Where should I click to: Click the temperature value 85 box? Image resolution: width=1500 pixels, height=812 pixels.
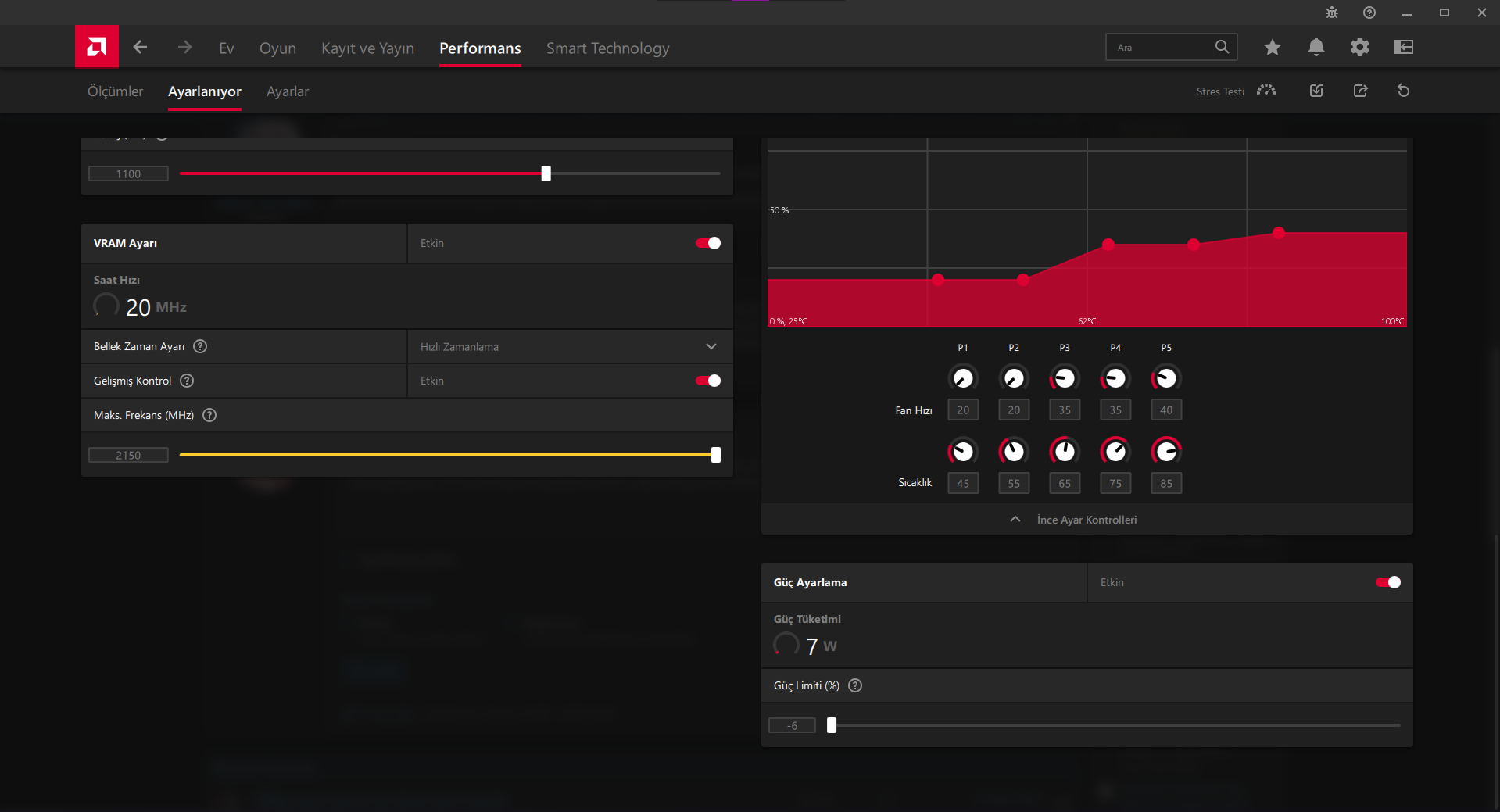tap(1166, 483)
